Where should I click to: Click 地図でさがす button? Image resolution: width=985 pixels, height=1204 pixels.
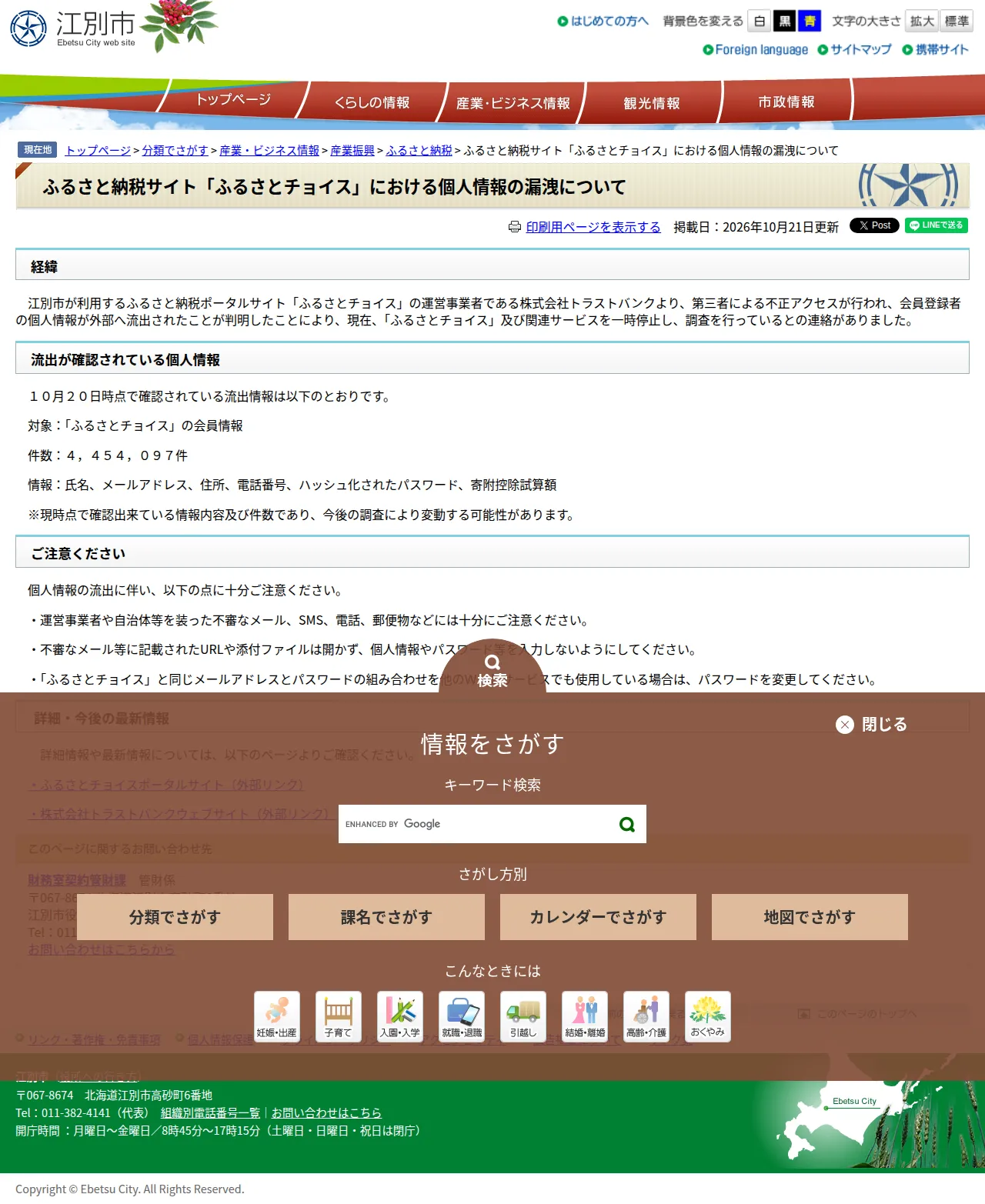click(810, 917)
